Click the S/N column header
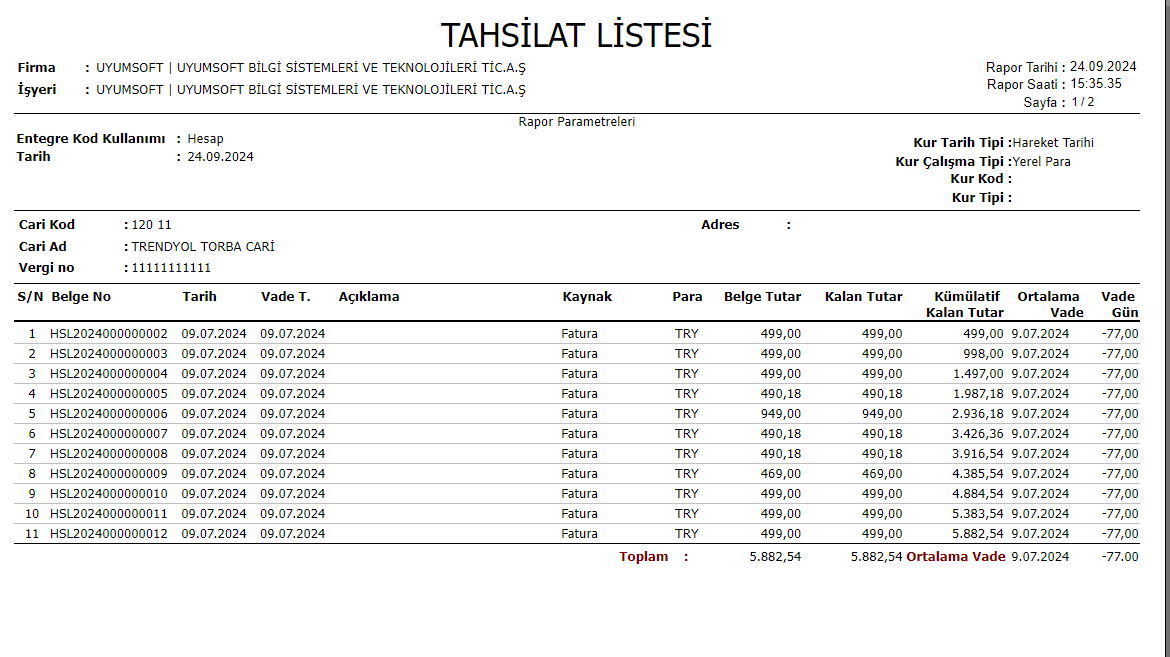1170x657 pixels. click(31, 296)
